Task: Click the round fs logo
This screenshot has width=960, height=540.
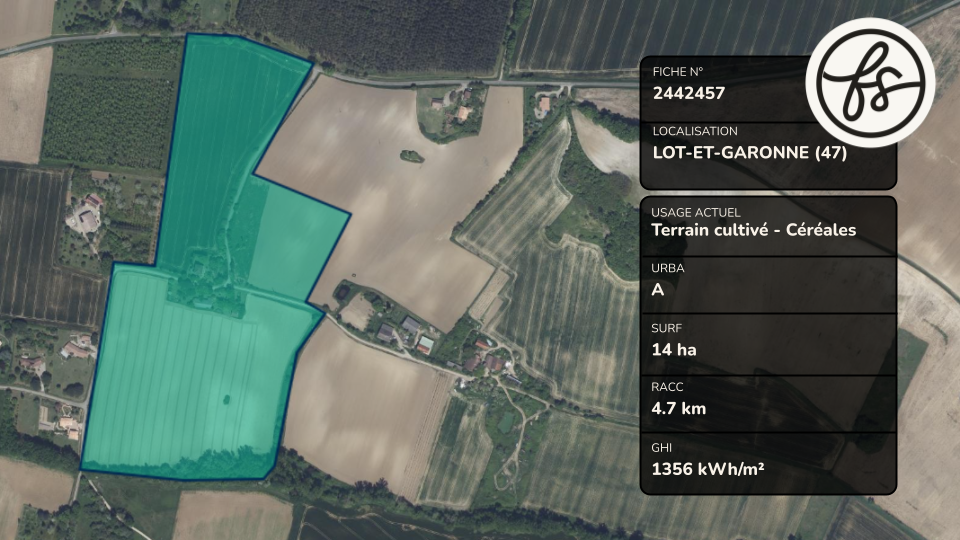Action: pos(870,82)
